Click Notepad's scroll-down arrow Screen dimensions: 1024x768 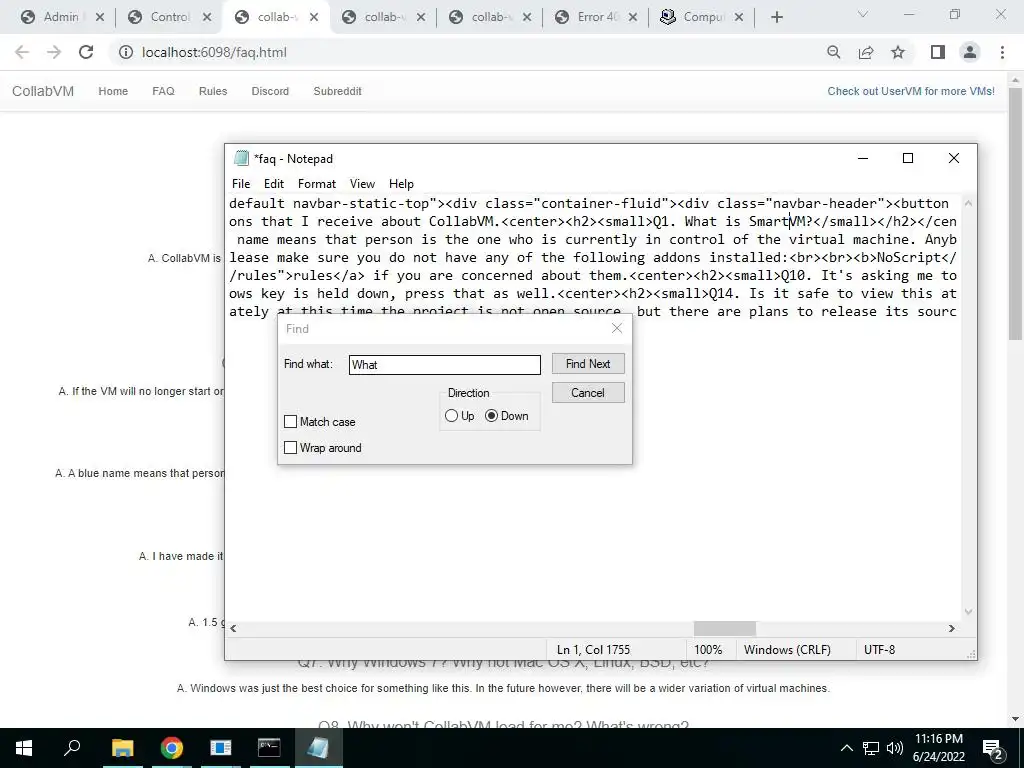968,612
